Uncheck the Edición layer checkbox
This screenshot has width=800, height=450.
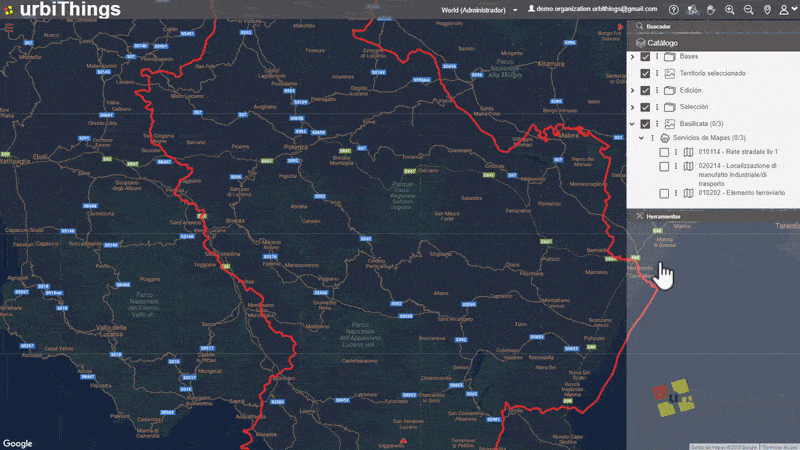(x=645, y=90)
